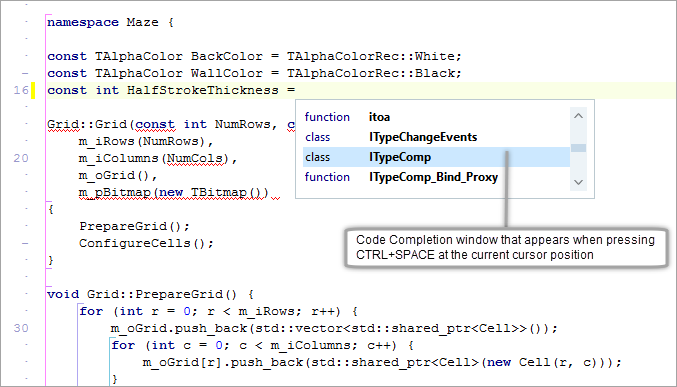Place cursor after HalfStrokeThickness equals sign

(297, 90)
